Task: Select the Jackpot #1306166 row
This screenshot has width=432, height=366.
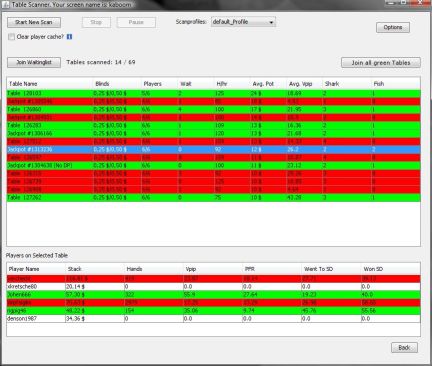Action: 213,133
